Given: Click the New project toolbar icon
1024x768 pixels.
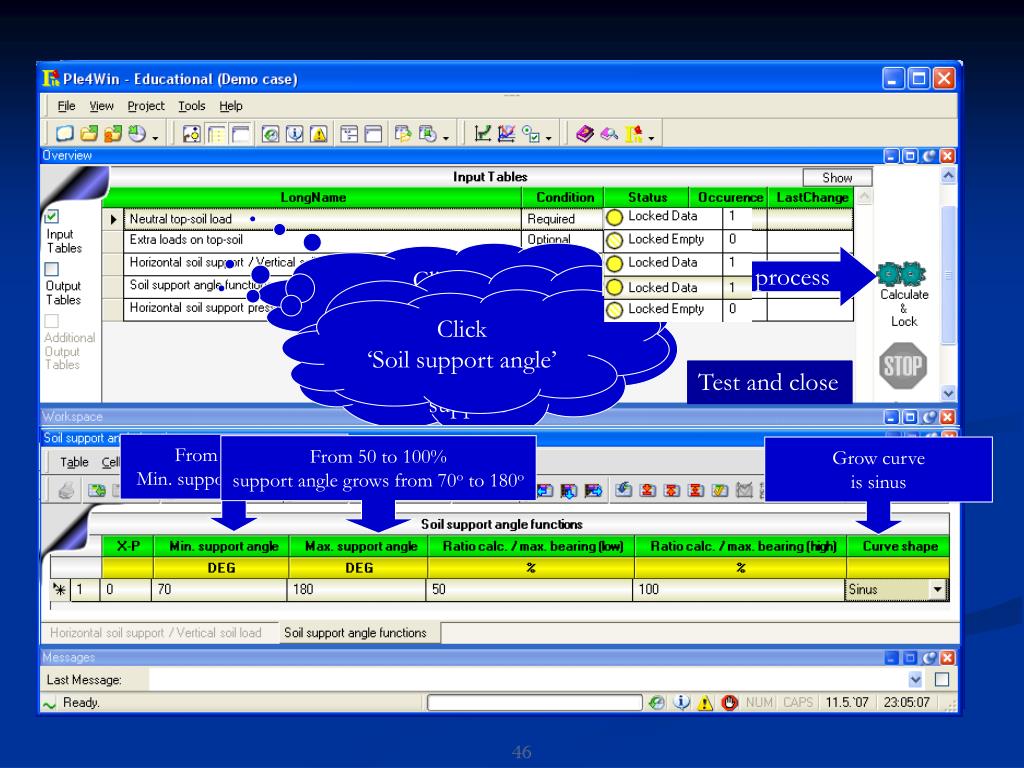Looking at the screenshot, I should tap(64, 133).
